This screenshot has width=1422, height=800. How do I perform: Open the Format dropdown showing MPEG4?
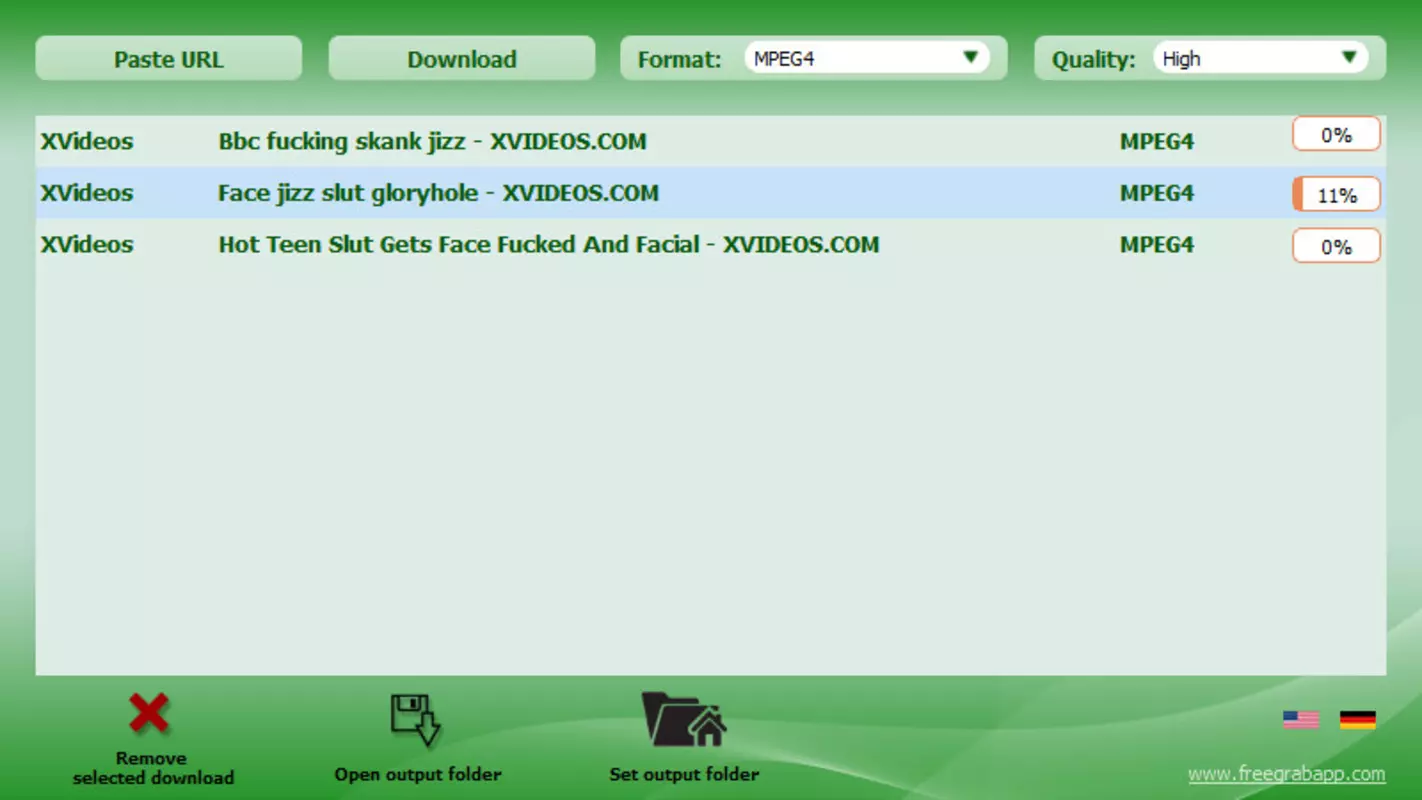coord(866,58)
